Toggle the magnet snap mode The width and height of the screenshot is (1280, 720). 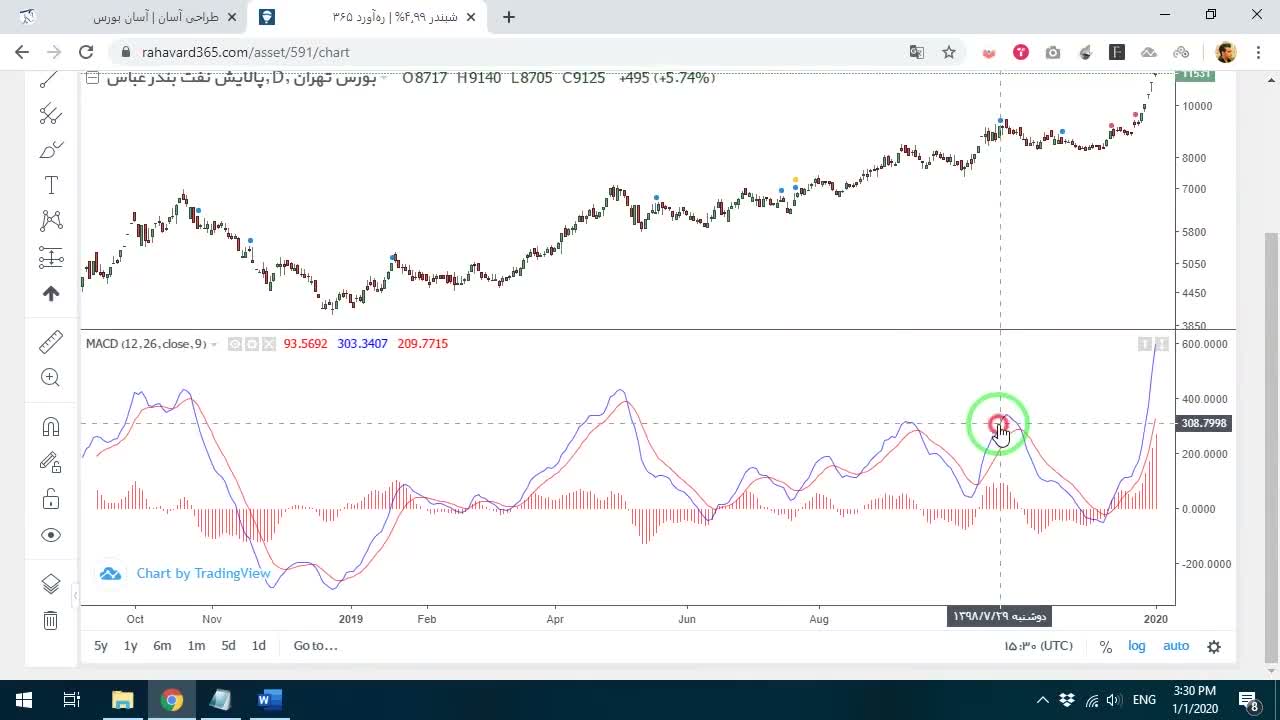pos(51,427)
